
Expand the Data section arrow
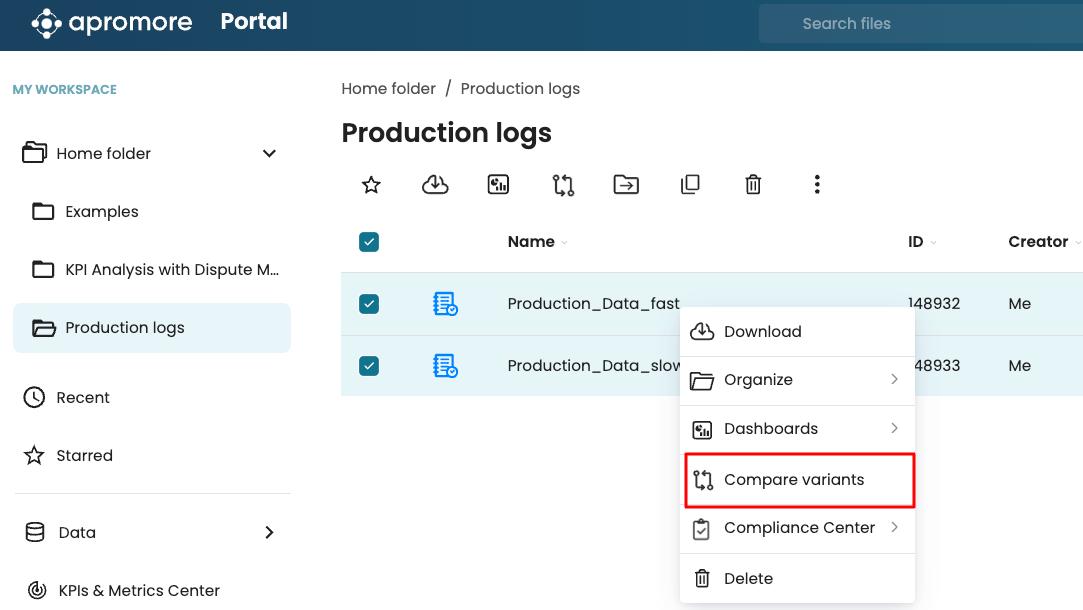[x=269, y=533]
